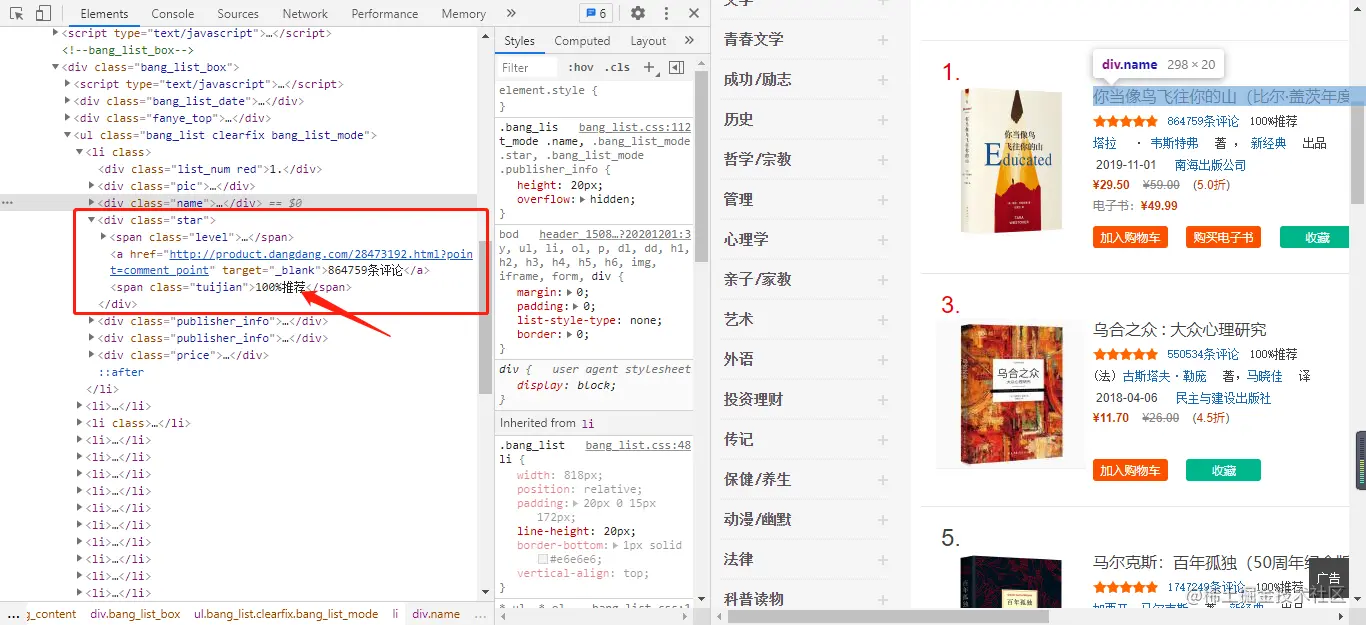Open the Computed styles tab
The height and width of the screenshot is (625, 1366).
tap(582, 41)
